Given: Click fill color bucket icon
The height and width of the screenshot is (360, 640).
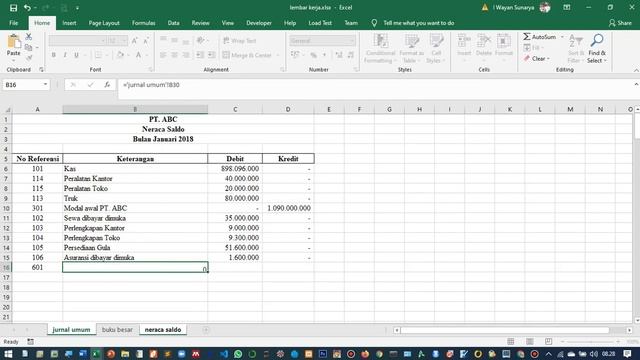Looking at the screenshot, I should tap(120, 55).
